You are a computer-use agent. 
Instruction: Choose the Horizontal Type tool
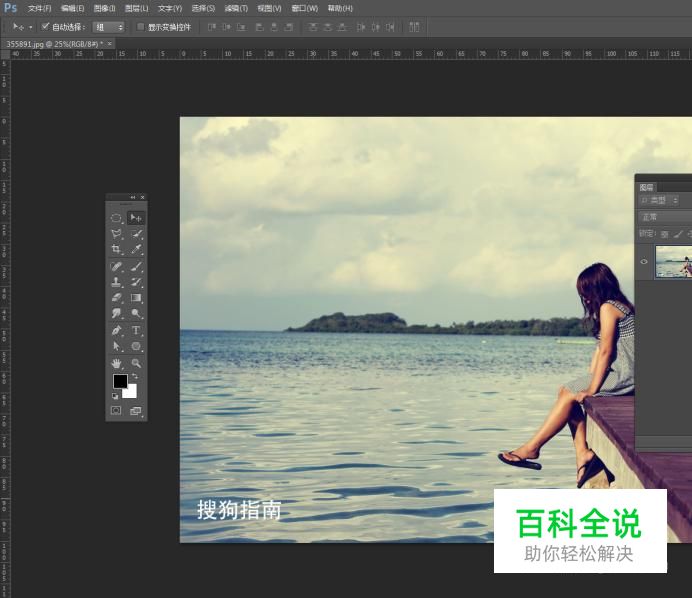click(x=136, y=330)
